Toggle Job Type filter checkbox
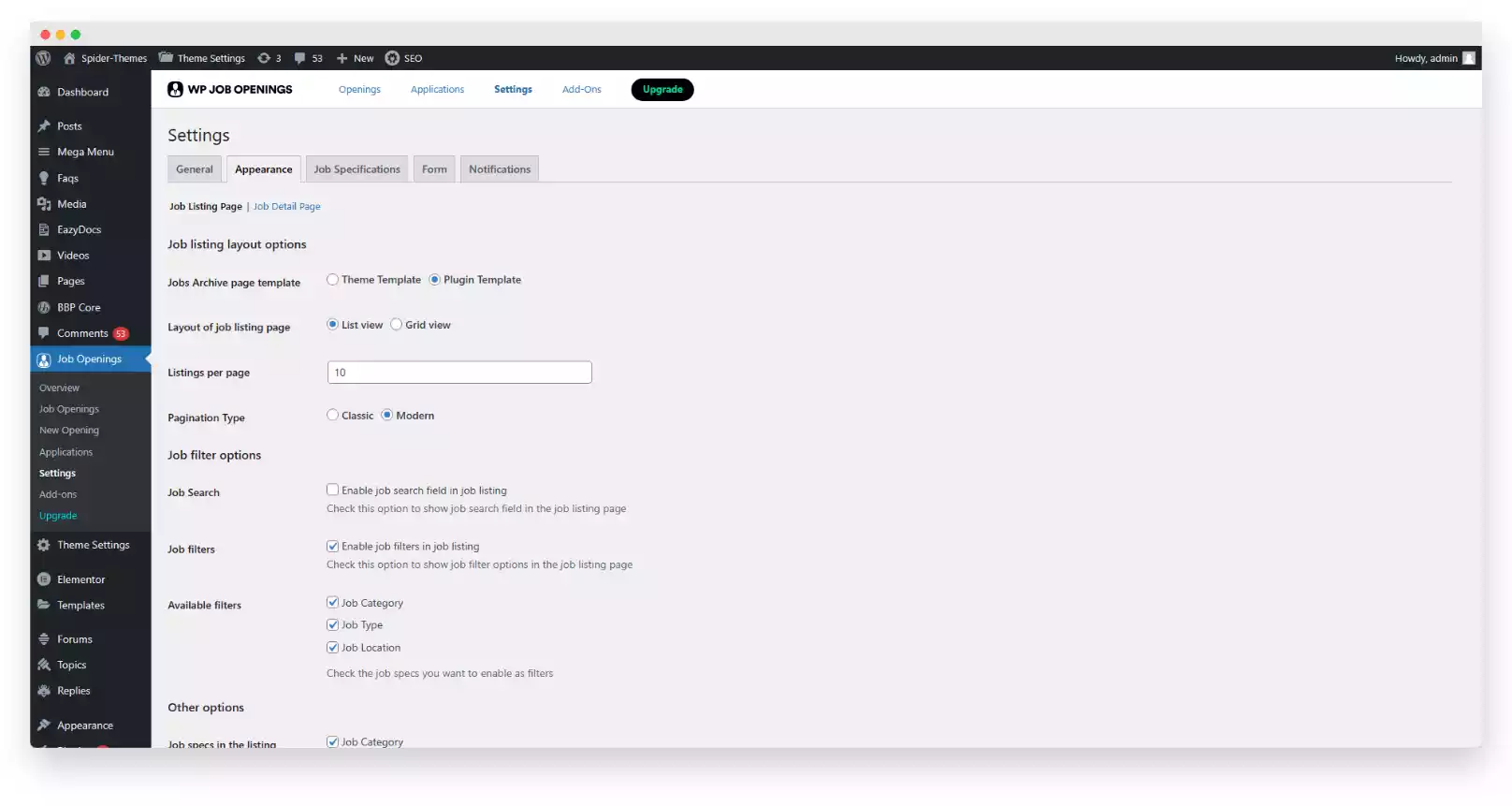Viewport: 1512px width, 806px height. point(332,624)
